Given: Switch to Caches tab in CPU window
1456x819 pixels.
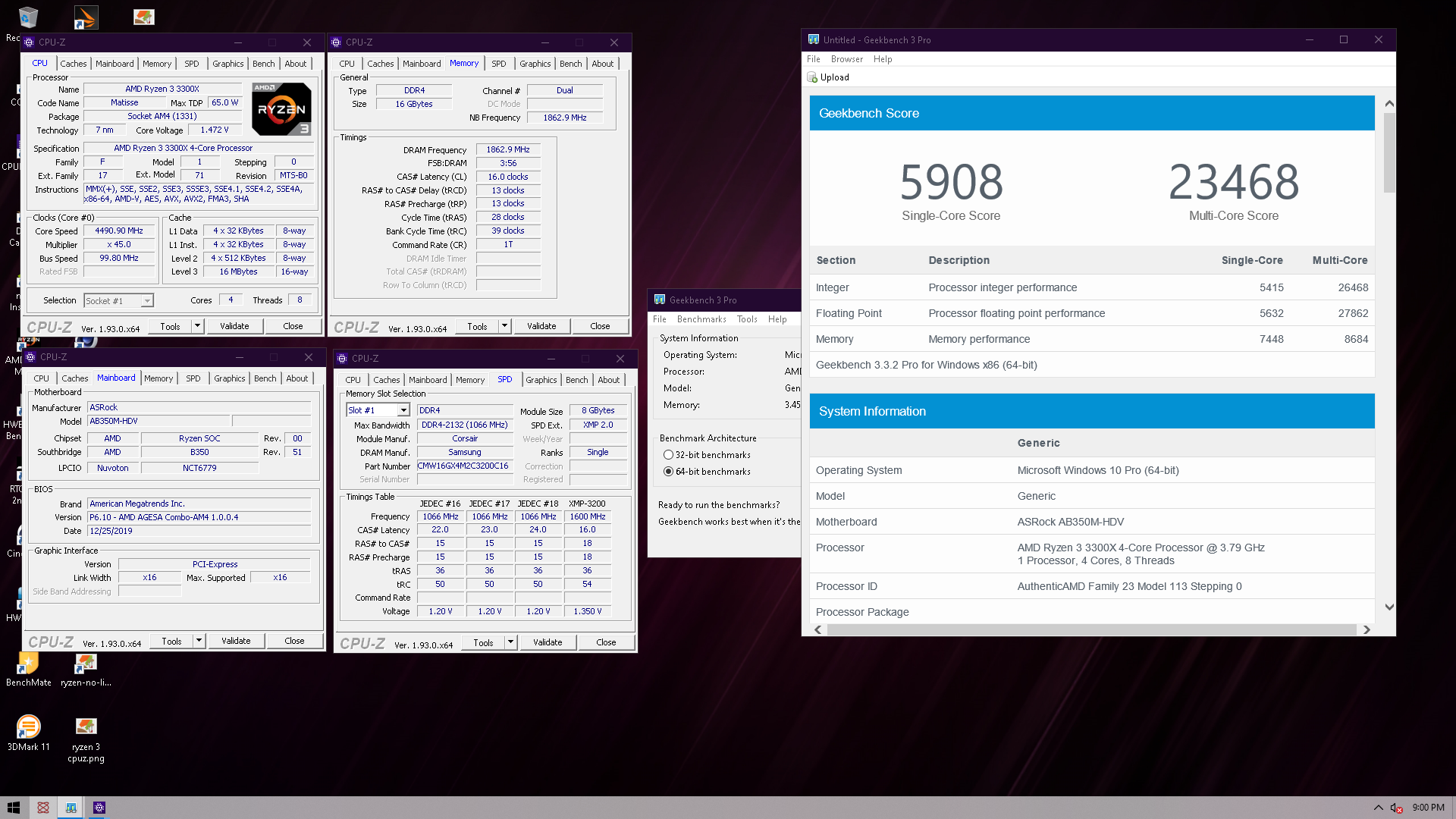Looking at the screenshot, I should point(74,64).
